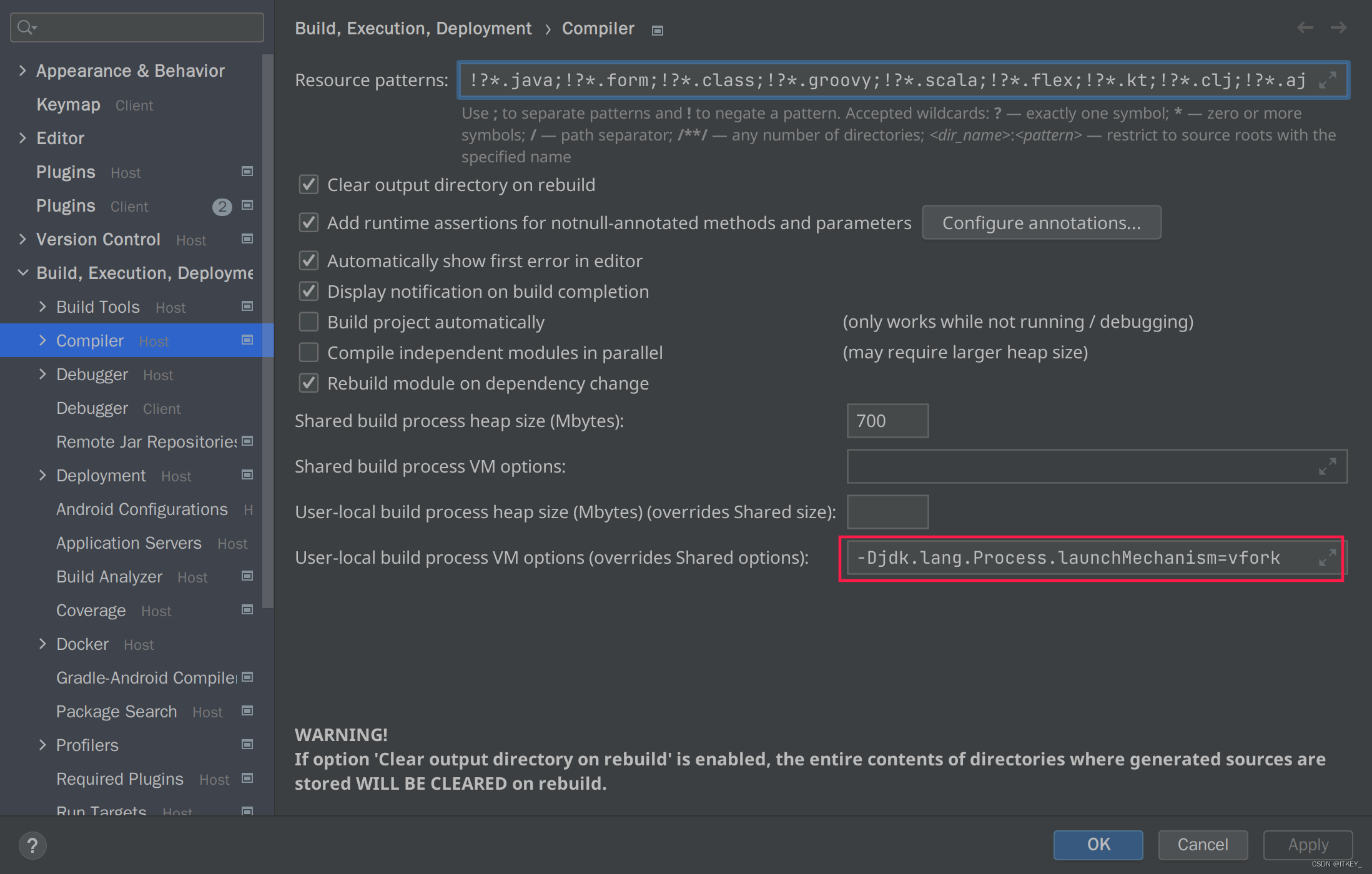Click the back navigation arrow icon

1305,27
